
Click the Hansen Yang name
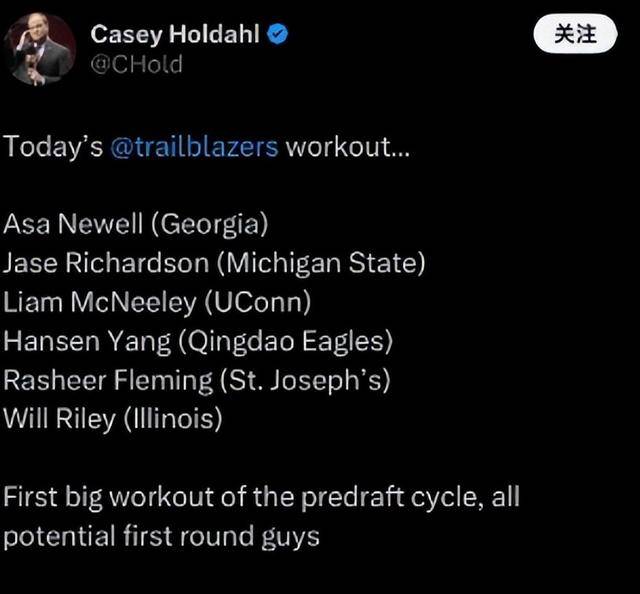tap(87, 341)
